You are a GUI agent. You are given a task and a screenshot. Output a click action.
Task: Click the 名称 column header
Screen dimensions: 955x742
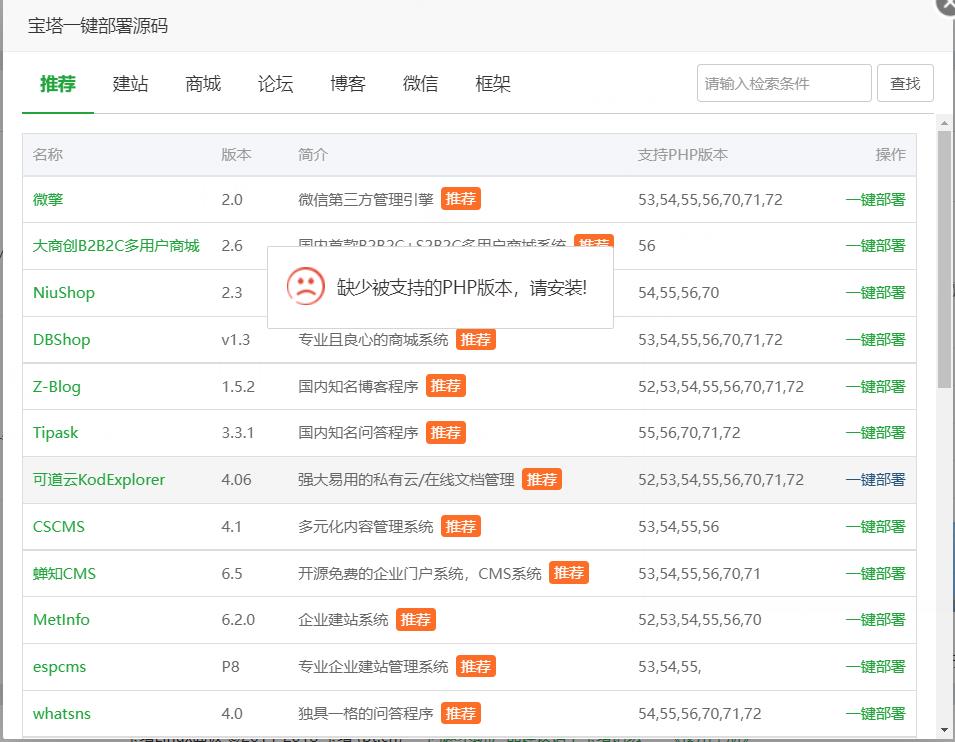pyautogui.click(x=48, y=155)
